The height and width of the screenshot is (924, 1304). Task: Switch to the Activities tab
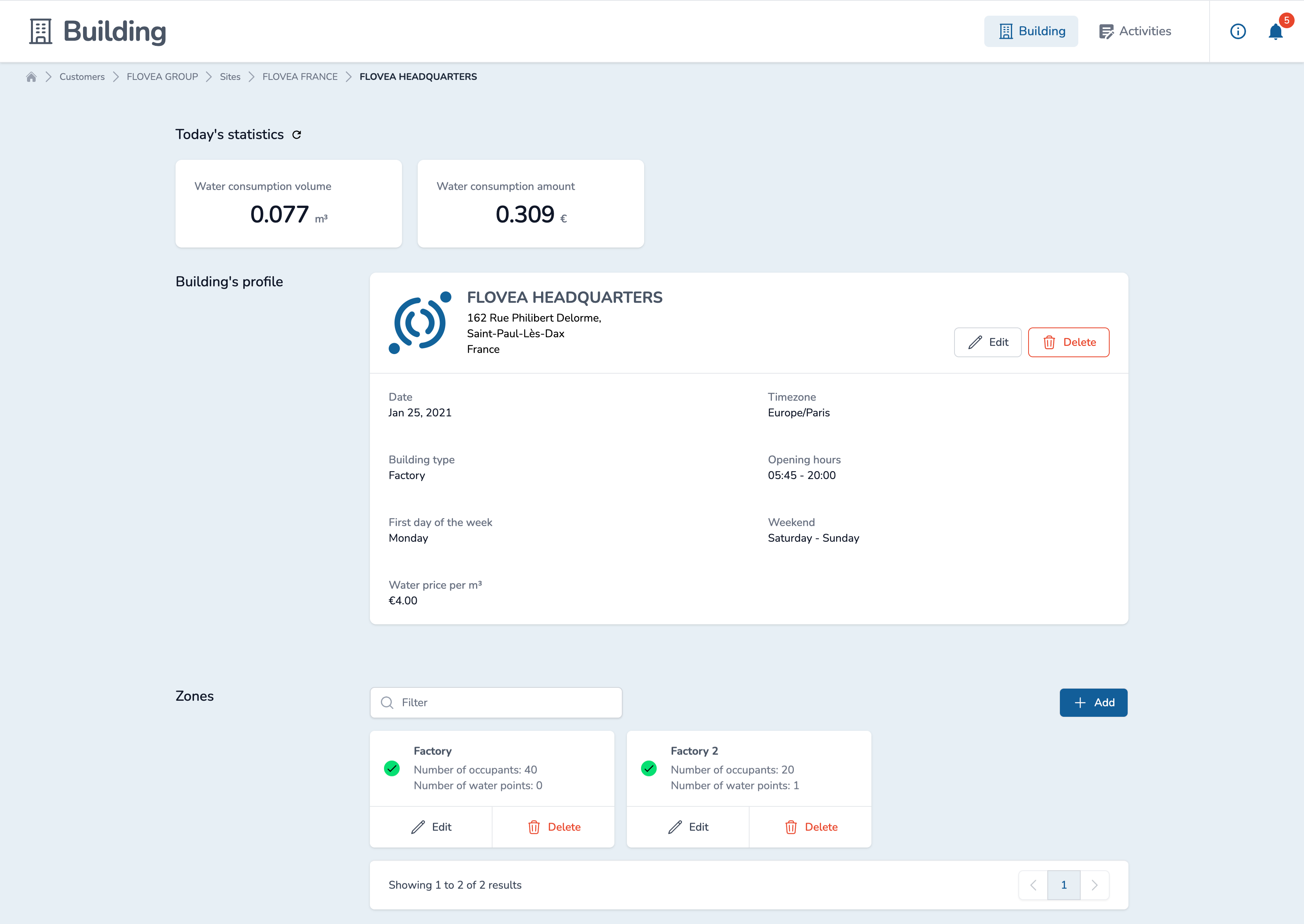coord(1135,31)
